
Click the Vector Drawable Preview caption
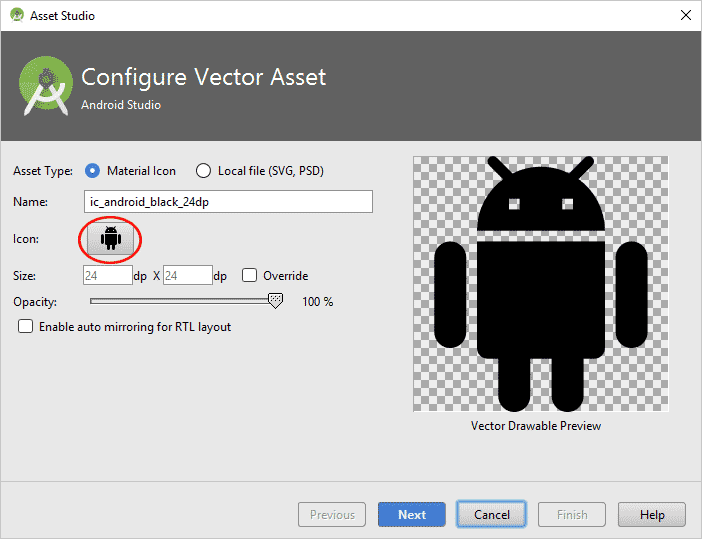tap(536, 426)
